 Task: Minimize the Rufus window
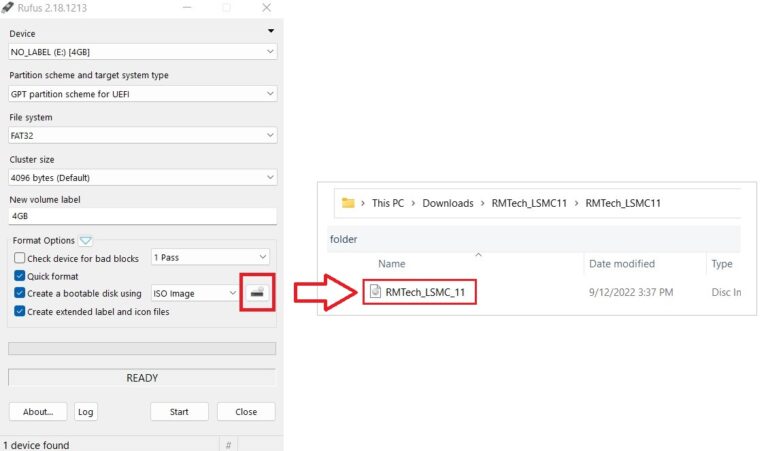click(187, 7)
